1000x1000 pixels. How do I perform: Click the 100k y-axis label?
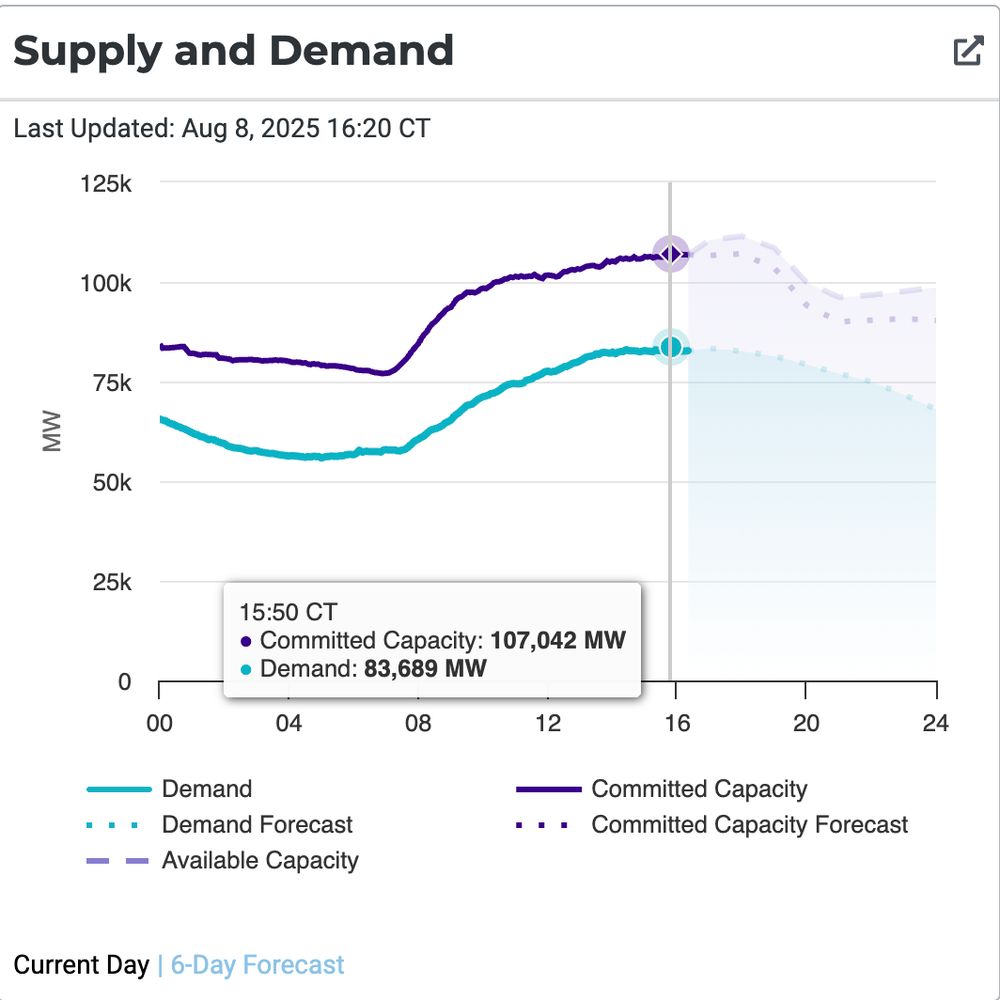tap(106, 283)
